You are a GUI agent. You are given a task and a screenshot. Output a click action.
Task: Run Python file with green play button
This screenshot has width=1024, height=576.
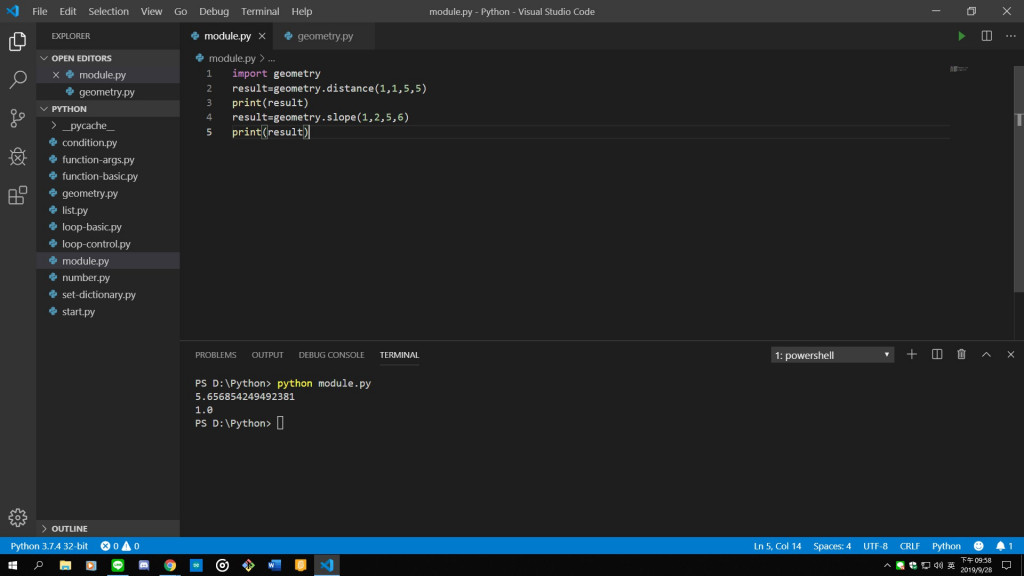click(x=961, y=36)
